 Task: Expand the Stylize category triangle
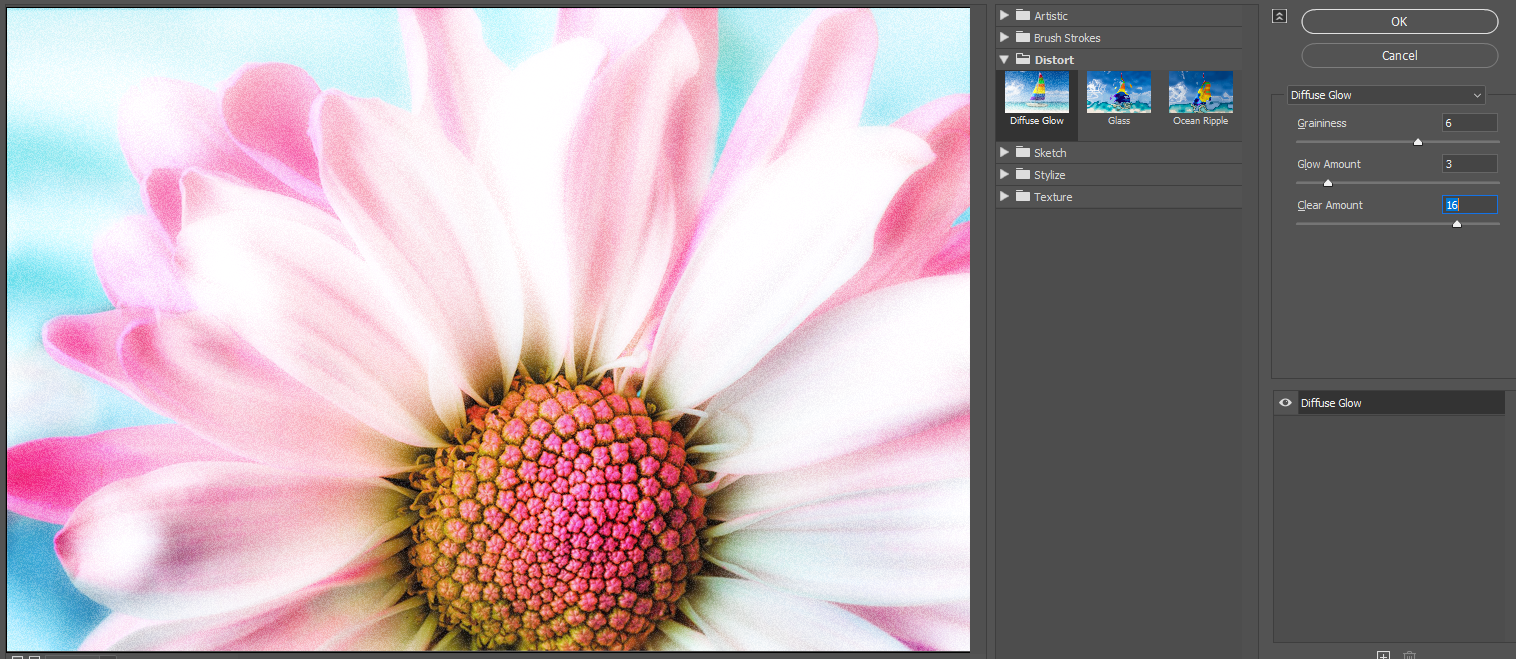point(1004,175)
